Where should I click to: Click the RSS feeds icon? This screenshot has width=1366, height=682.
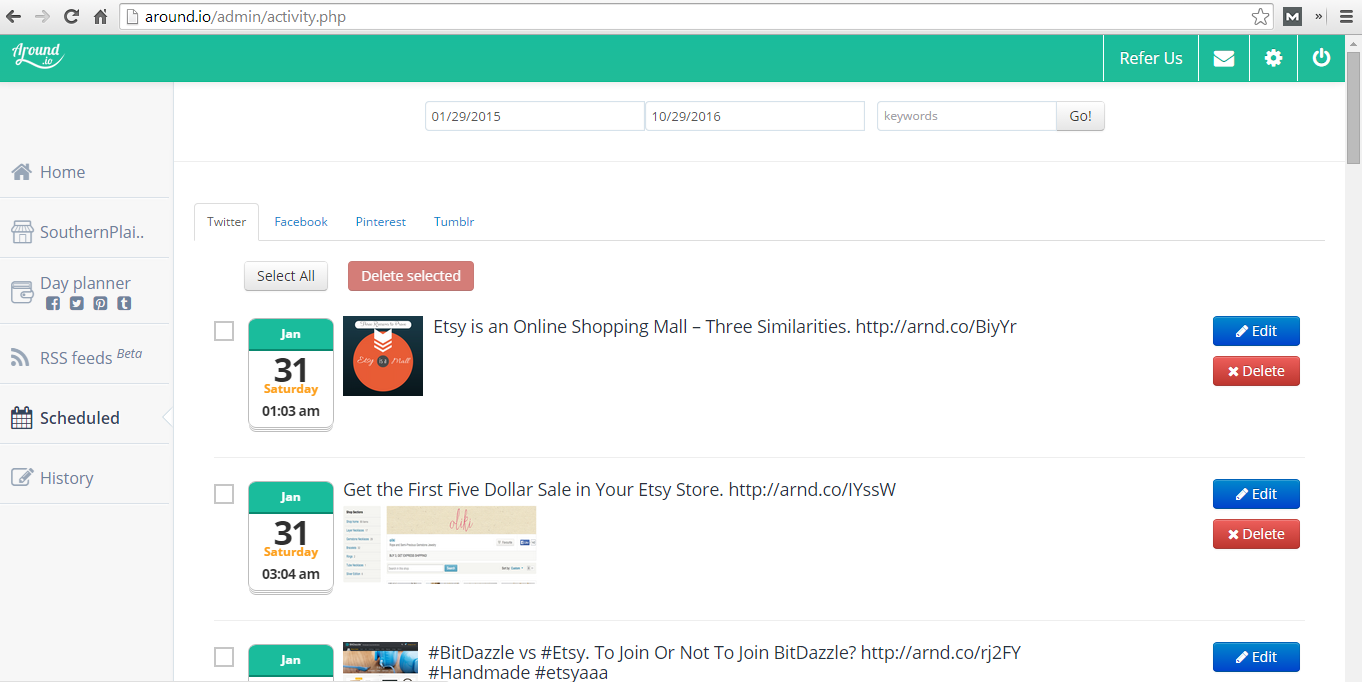point(20,357)
